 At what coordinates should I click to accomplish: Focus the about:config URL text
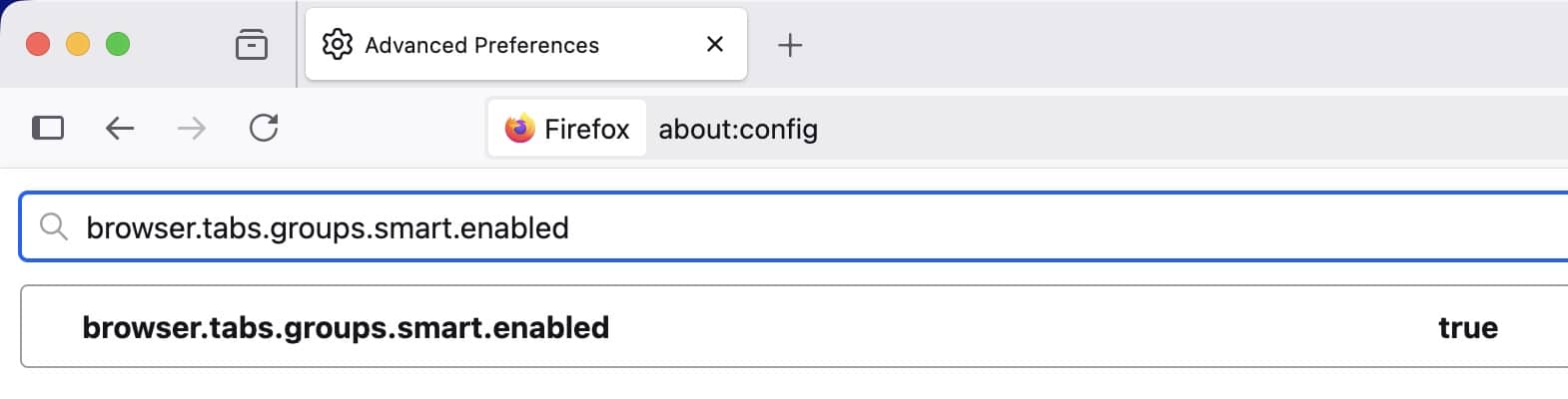tap(738, 129)
